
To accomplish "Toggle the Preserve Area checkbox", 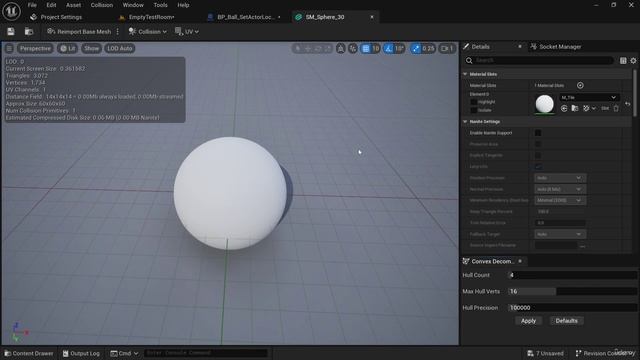I will [538, 144].
